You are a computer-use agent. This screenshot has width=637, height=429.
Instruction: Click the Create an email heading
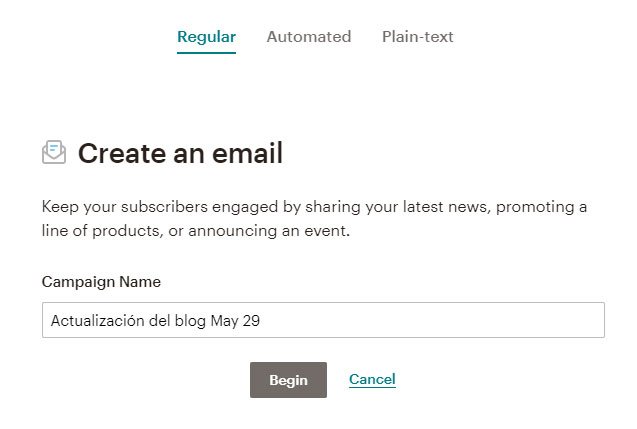tap(180, 153)
